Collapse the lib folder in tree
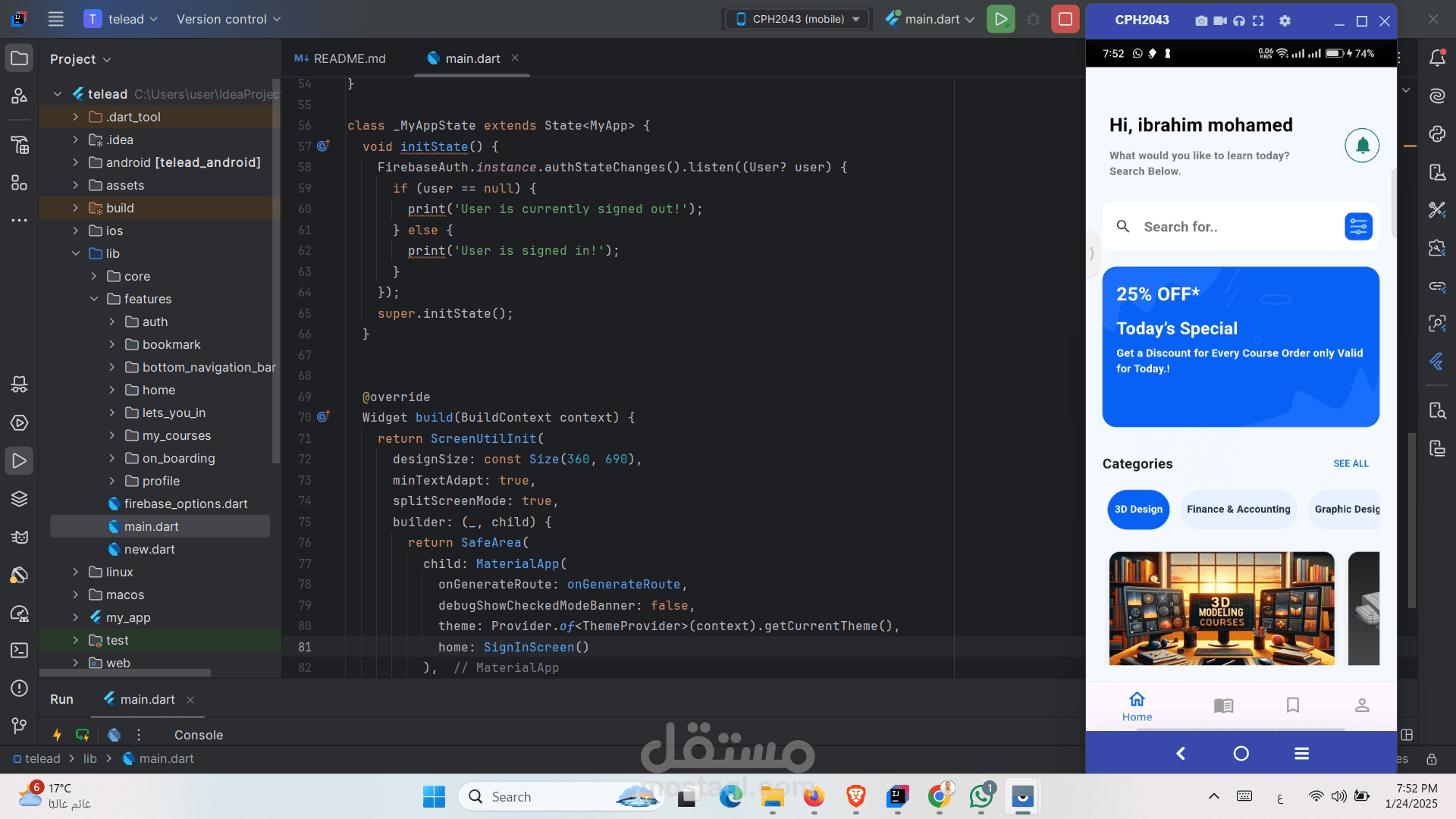Image resolution: width=1456 pixels, height=819 pixels. (76, 253)
